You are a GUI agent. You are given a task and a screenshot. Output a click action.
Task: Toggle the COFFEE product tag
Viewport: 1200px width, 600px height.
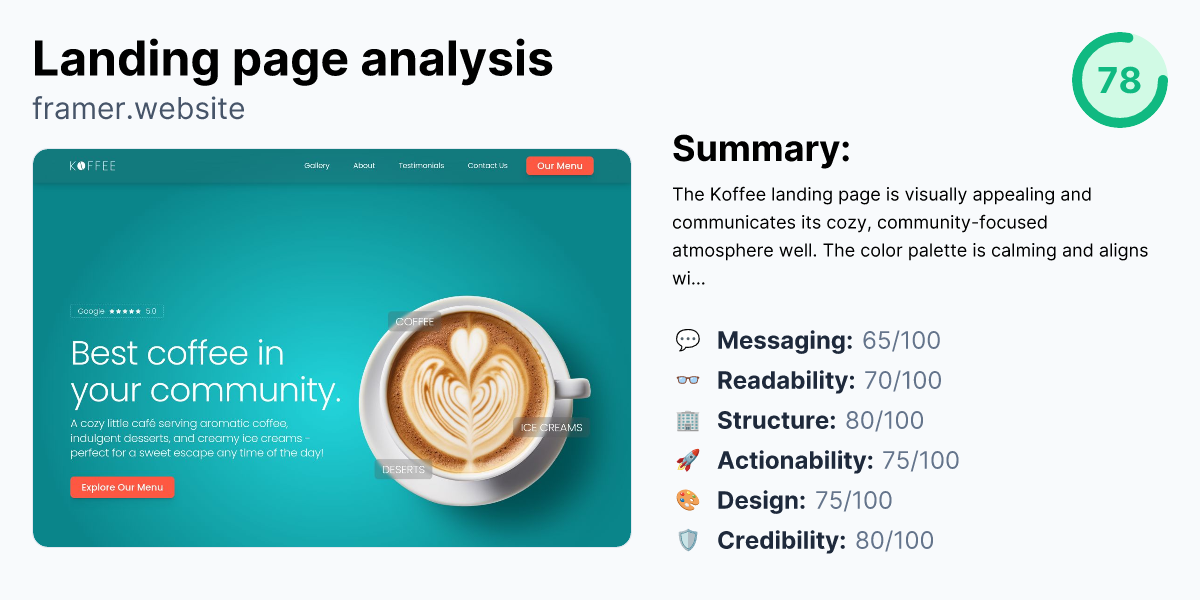416,322
